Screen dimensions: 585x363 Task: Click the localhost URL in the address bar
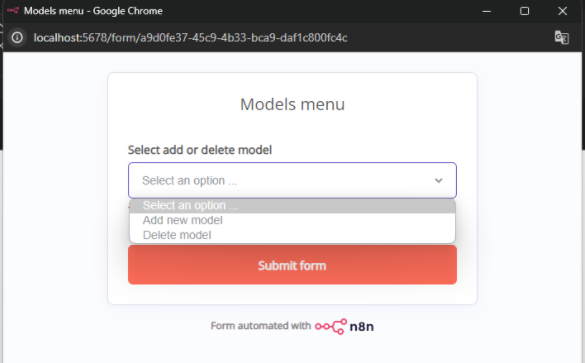coord(190,38)
